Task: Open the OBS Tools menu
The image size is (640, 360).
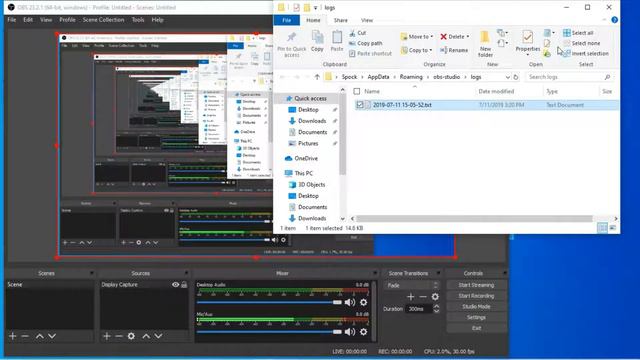Action: [138, 20]
